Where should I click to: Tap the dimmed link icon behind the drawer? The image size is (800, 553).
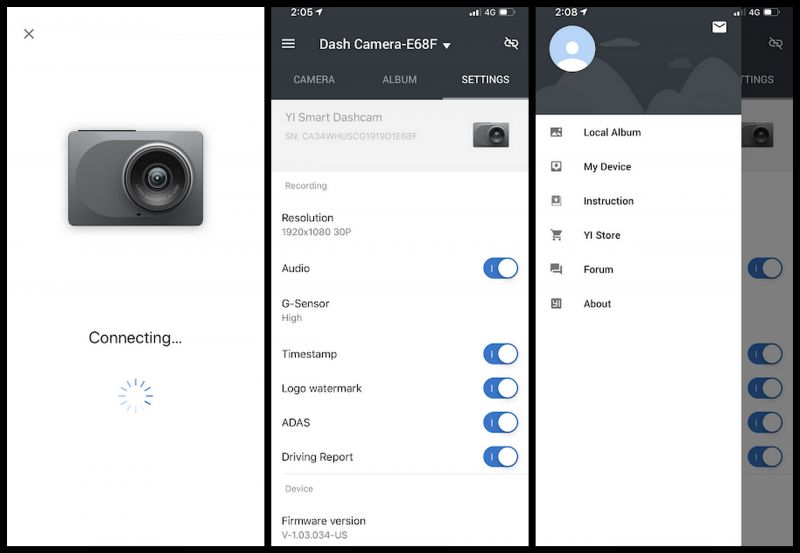click(775, 43)
